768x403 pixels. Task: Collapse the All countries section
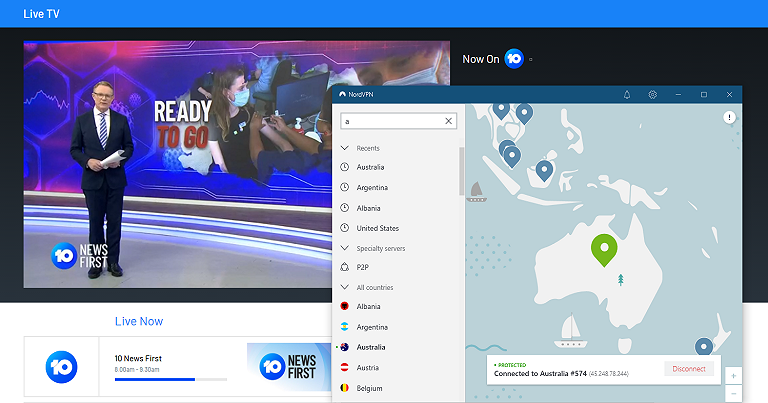(x=345, y=287)
